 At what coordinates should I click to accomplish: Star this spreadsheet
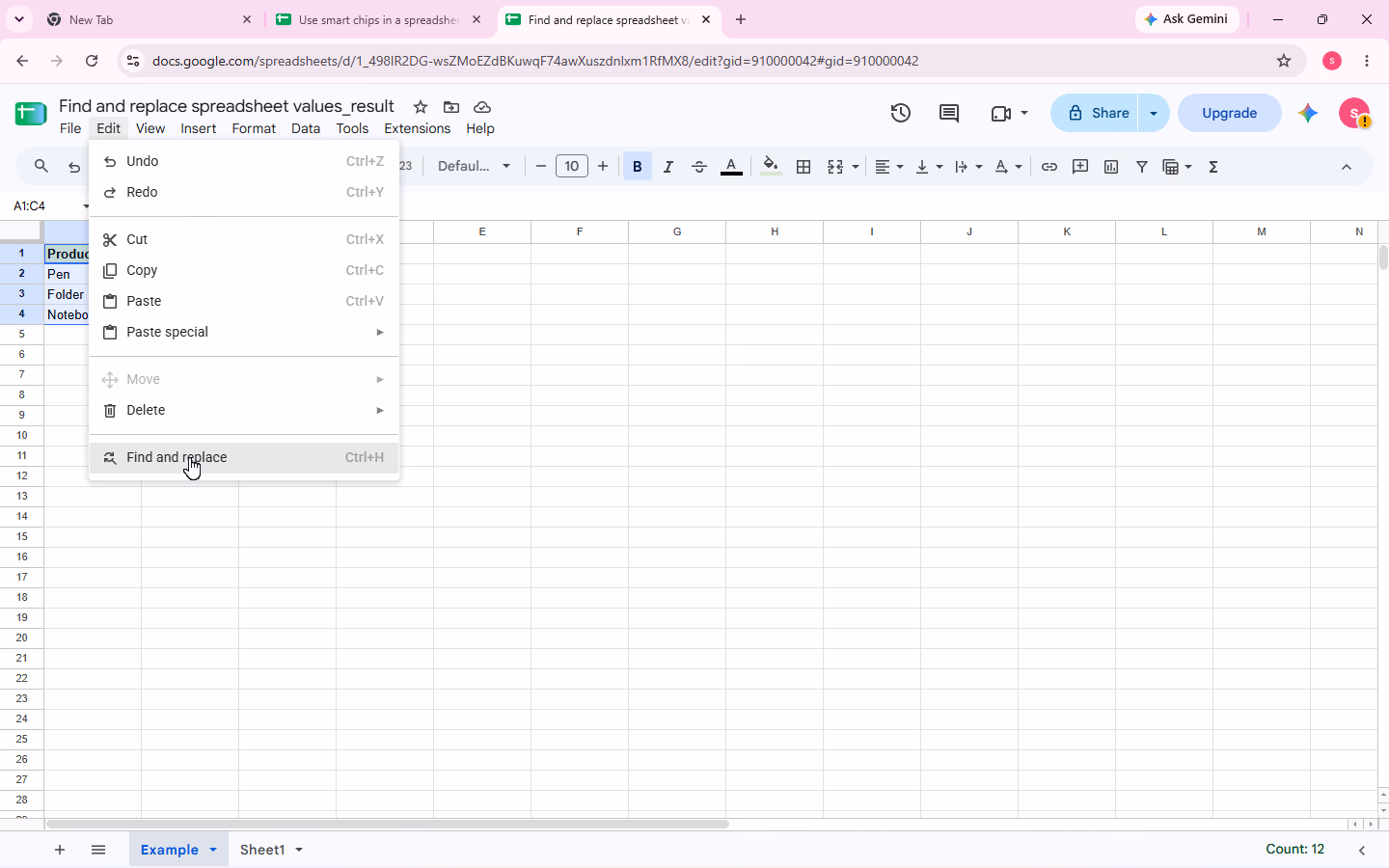[x=421, y=107]
